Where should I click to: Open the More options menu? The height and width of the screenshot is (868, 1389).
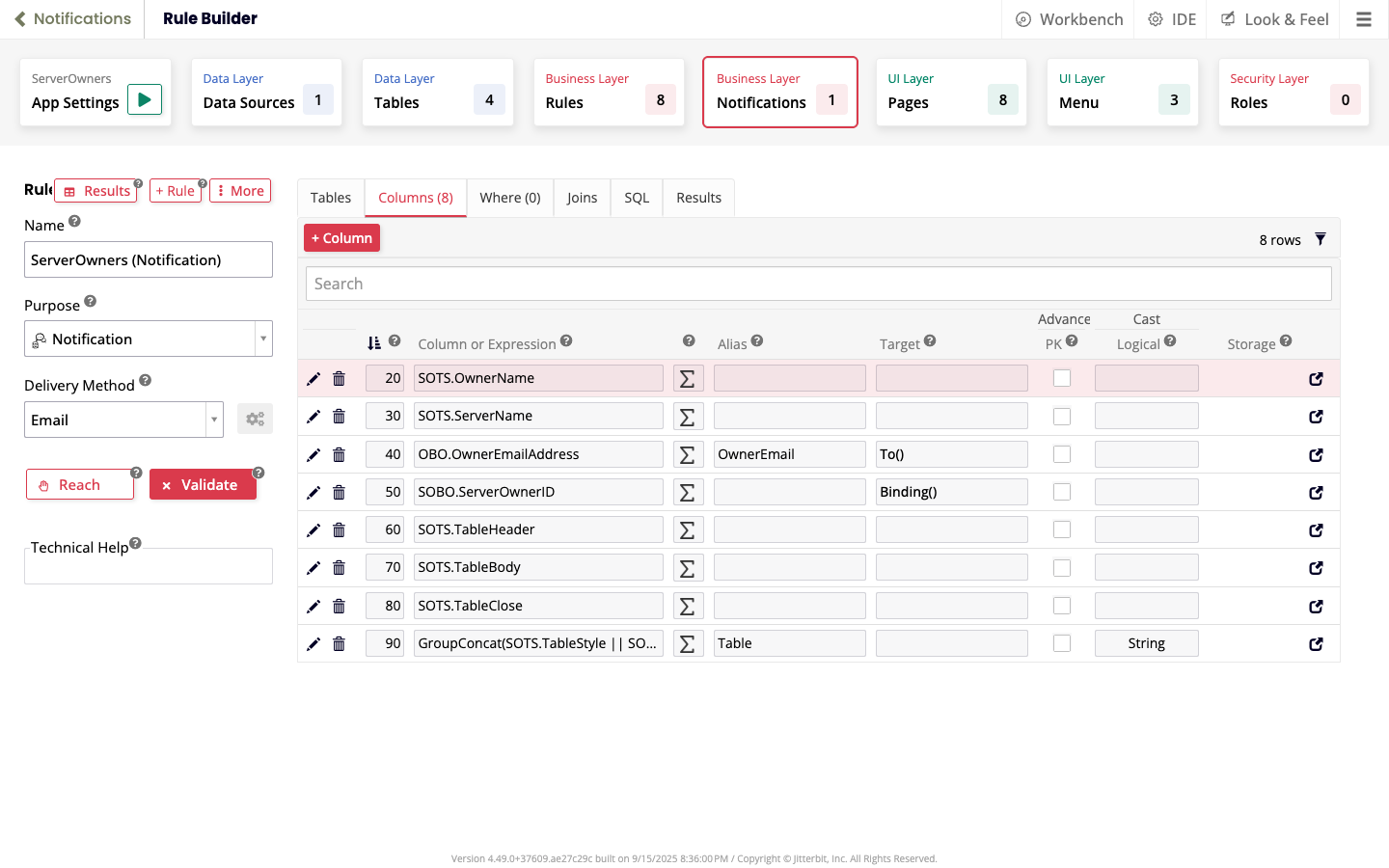[239, 191]
